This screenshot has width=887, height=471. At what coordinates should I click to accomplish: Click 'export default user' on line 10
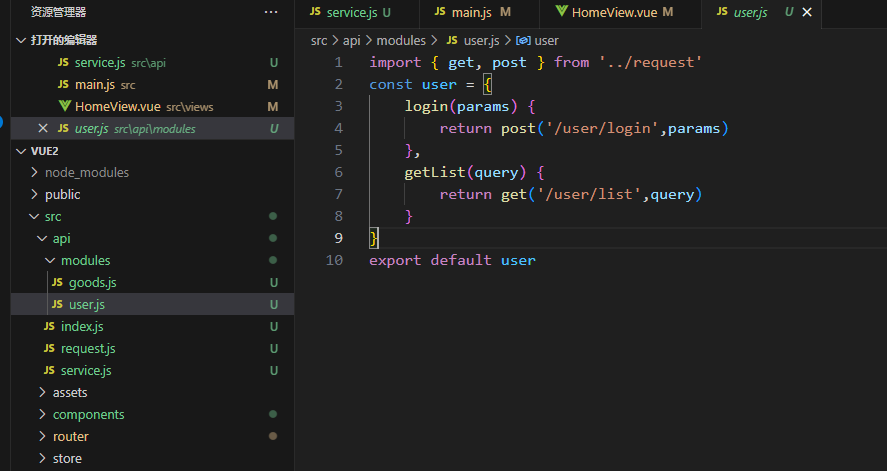tap(452, 260)
